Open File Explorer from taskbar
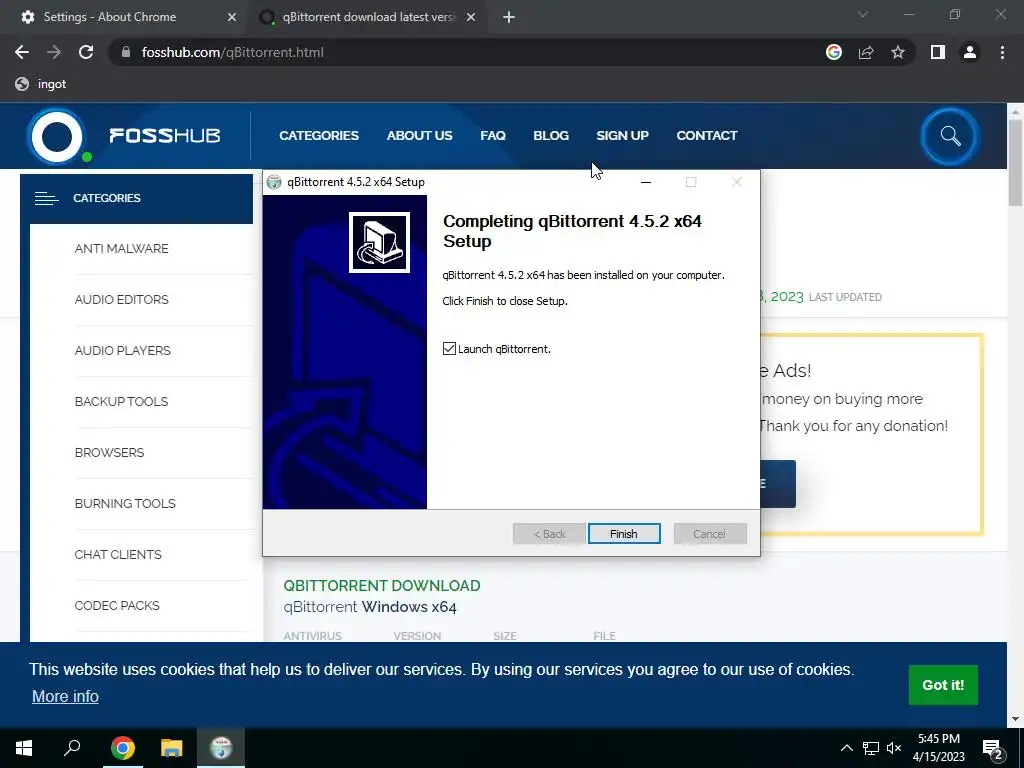Viewport: 1024px width, 768px height. (172, 748)
